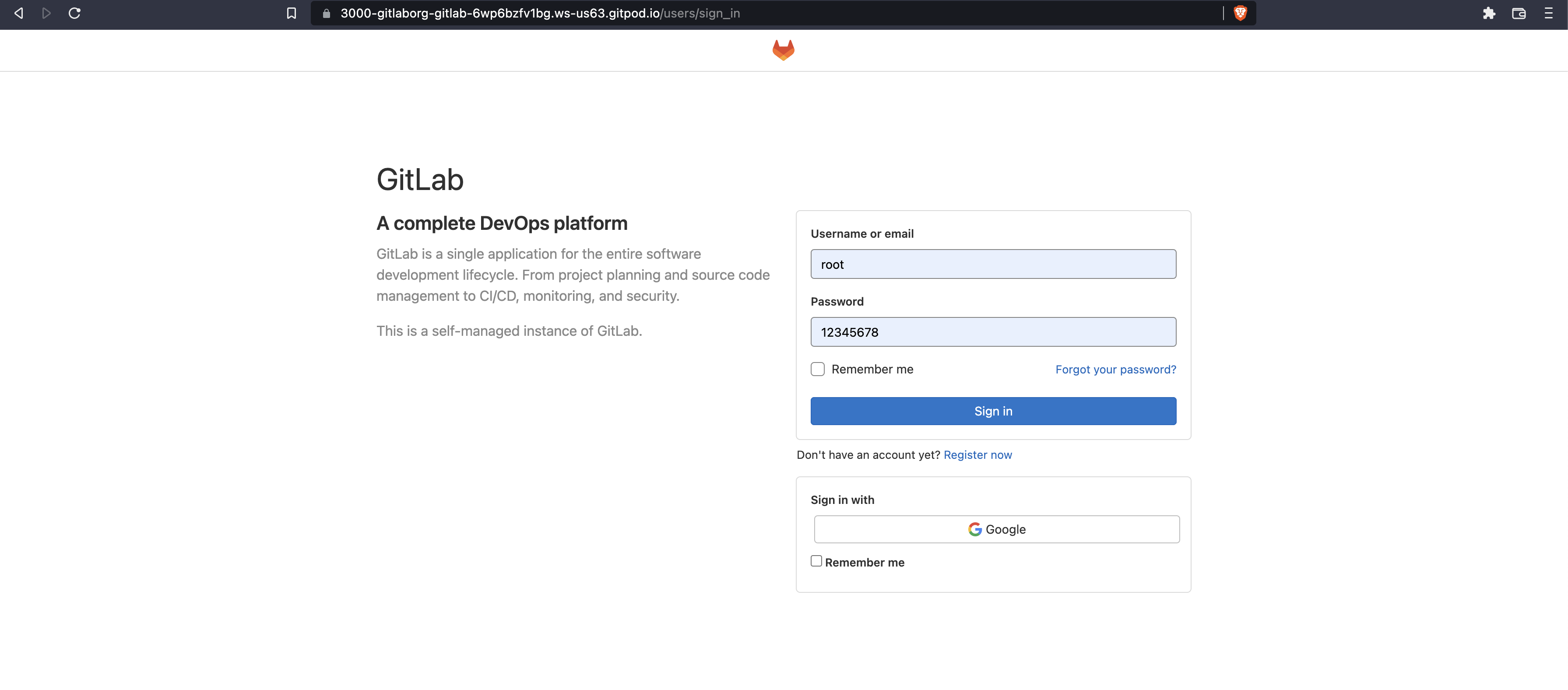Open Brave Shields lion icon
Image resolution: width=1568 pixels, height=690 pixels.
pos(1240,14)
